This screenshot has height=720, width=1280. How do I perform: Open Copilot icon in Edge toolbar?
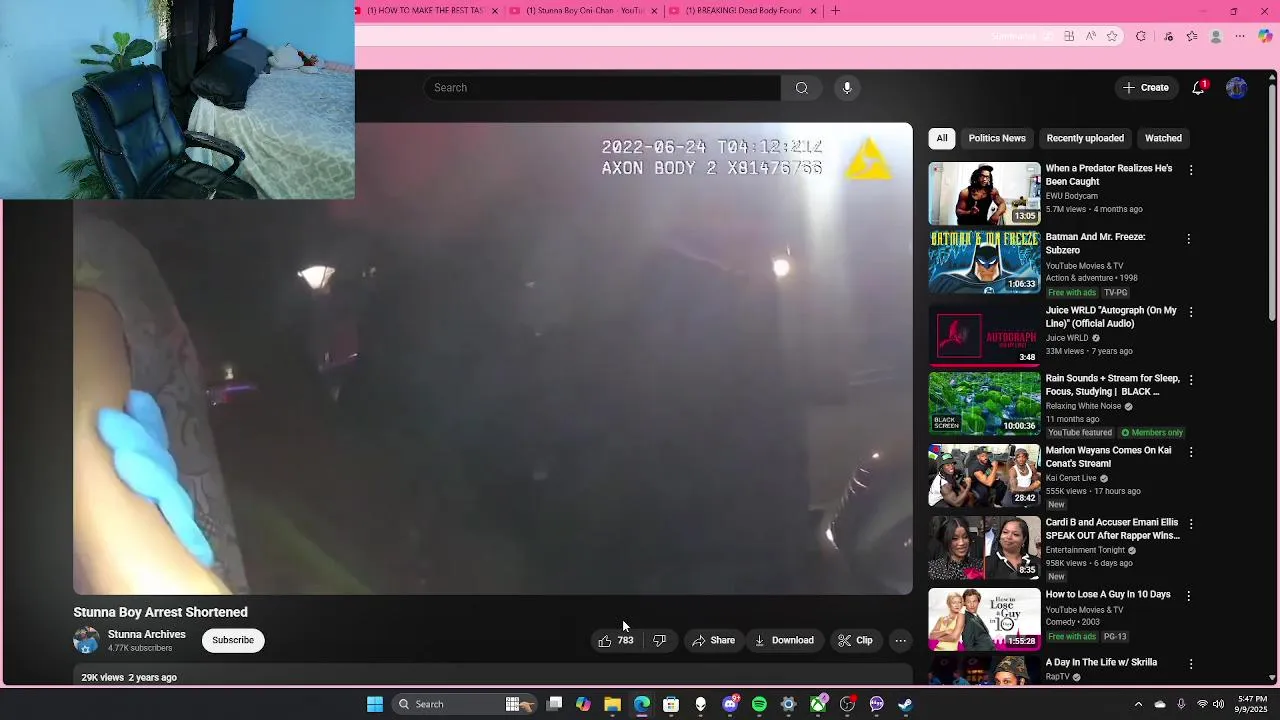point(1265,36)
